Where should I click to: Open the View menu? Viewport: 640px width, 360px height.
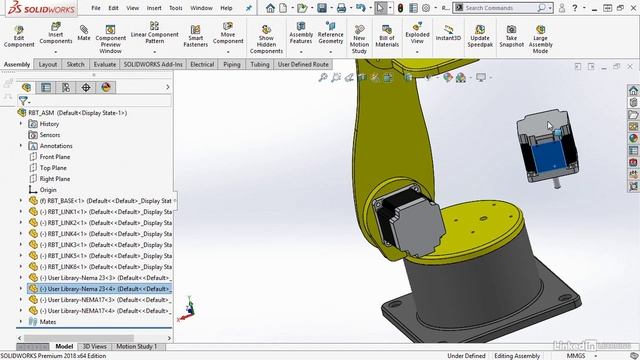pyautogui.click(x=133, y=8)
